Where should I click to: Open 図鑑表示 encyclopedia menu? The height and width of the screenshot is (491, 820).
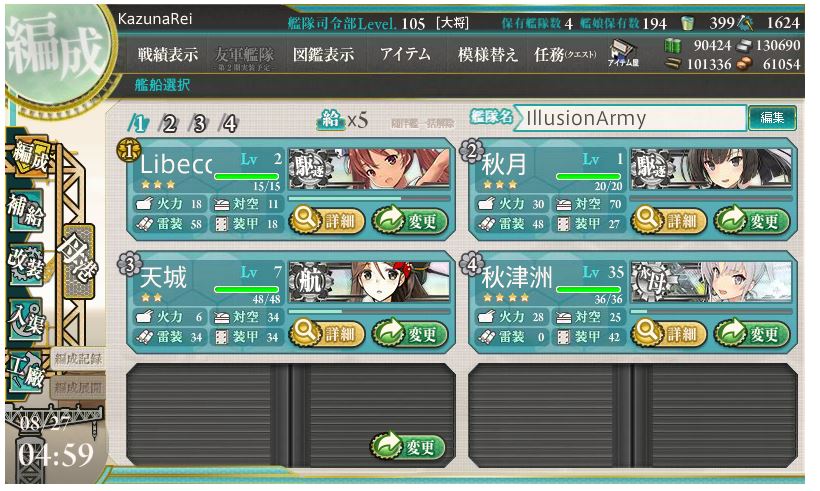click(323, 54)
